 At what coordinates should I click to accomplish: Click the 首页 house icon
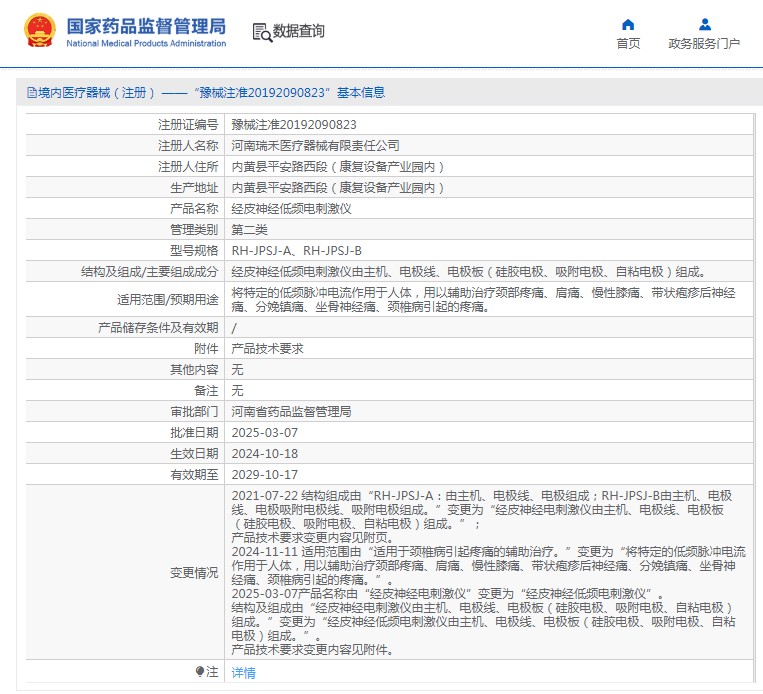click(628, 25)
